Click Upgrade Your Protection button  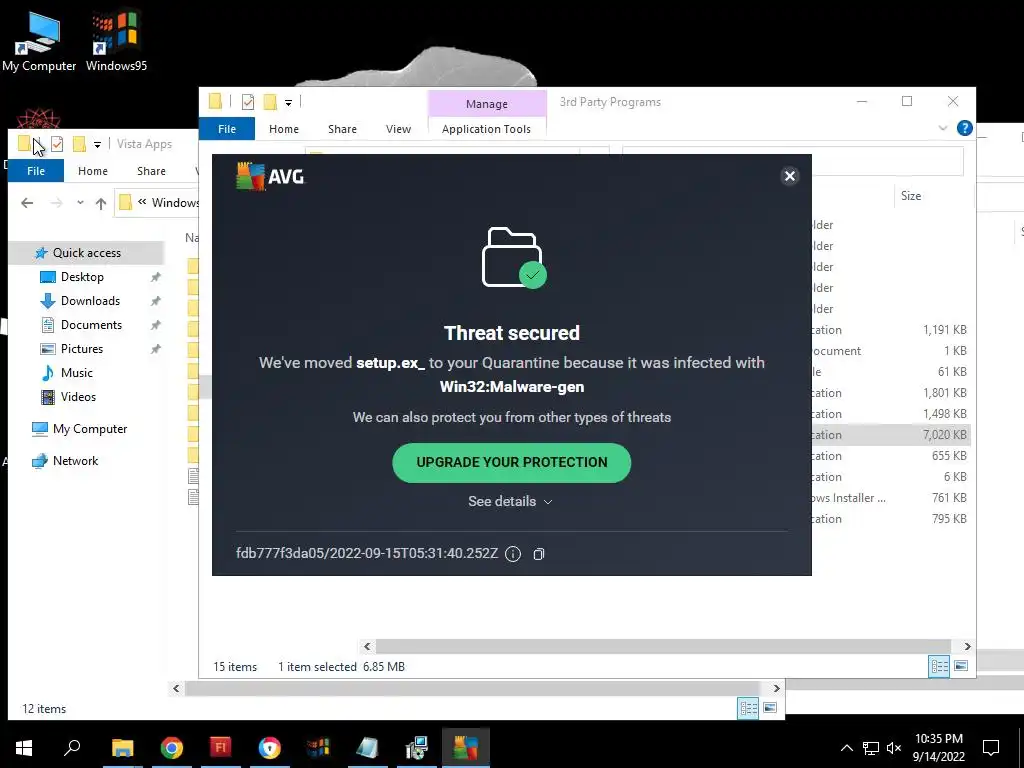[x=511, y=462]
